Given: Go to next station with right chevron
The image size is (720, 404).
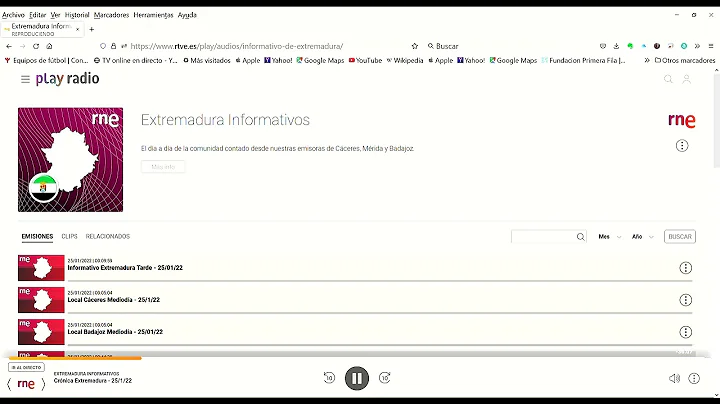Looking at the screenshot, I should 43,384.
